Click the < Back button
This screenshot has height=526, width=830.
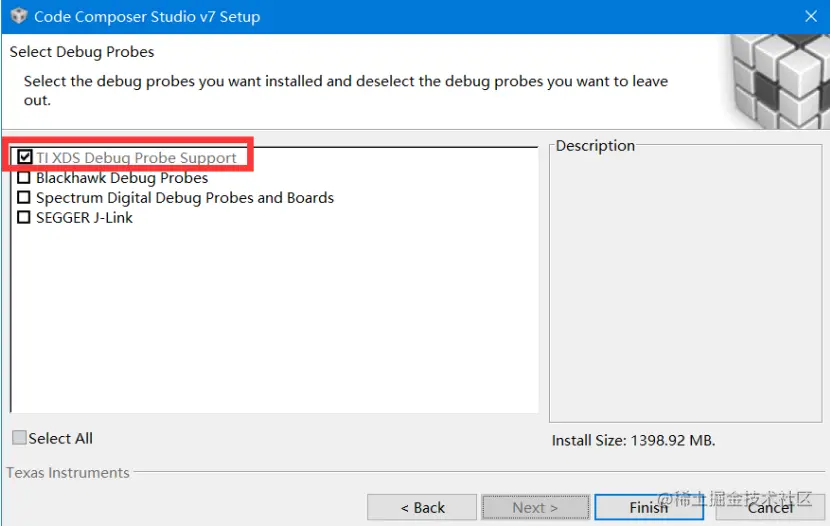coord(422,507)
